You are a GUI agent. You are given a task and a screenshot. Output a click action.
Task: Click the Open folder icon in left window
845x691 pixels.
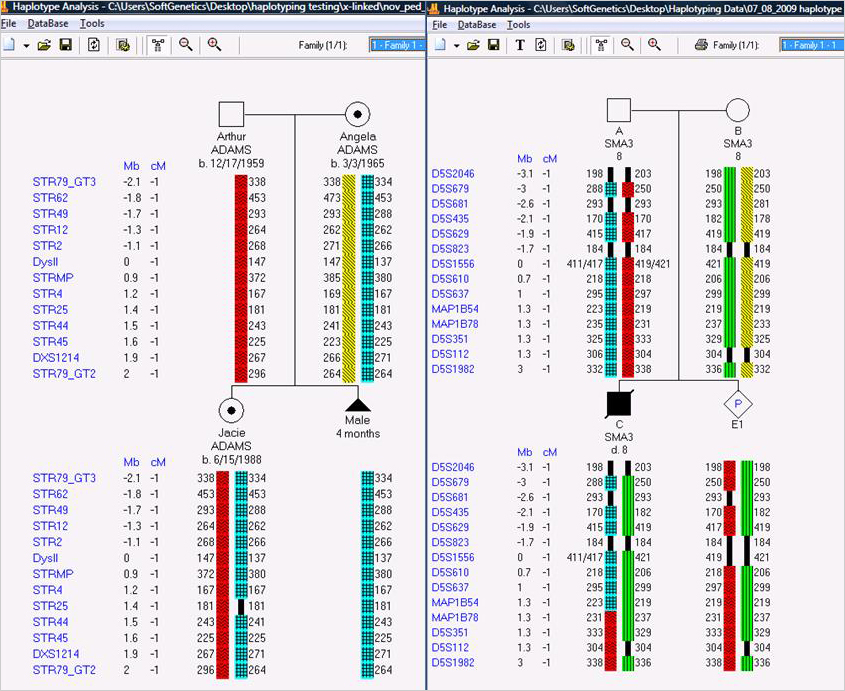(x=44, y=45)
